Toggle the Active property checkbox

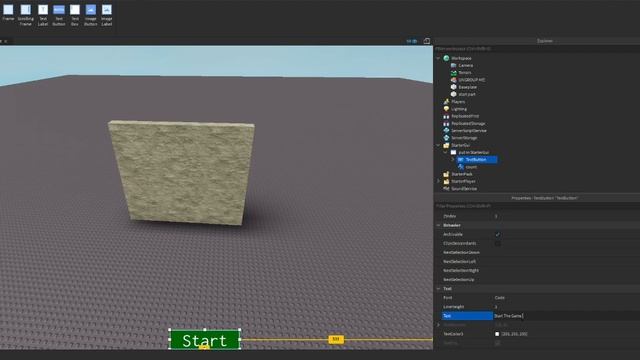pos(498,234)
